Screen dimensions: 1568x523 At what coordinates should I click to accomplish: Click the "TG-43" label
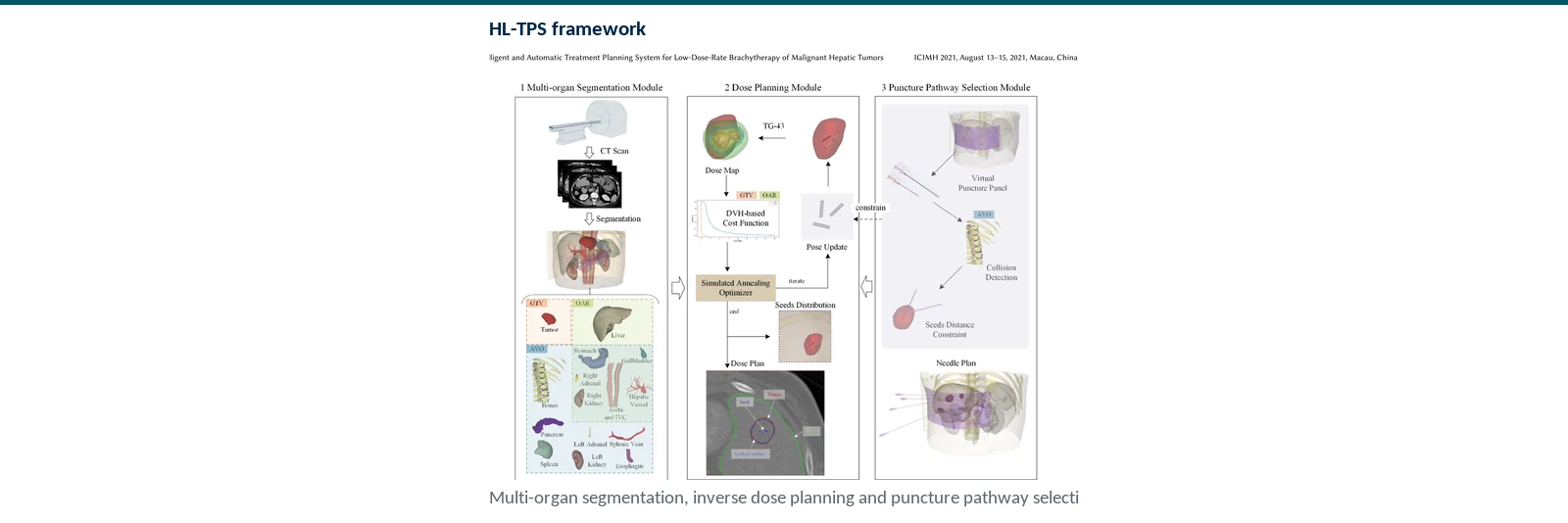click(773, 125)
